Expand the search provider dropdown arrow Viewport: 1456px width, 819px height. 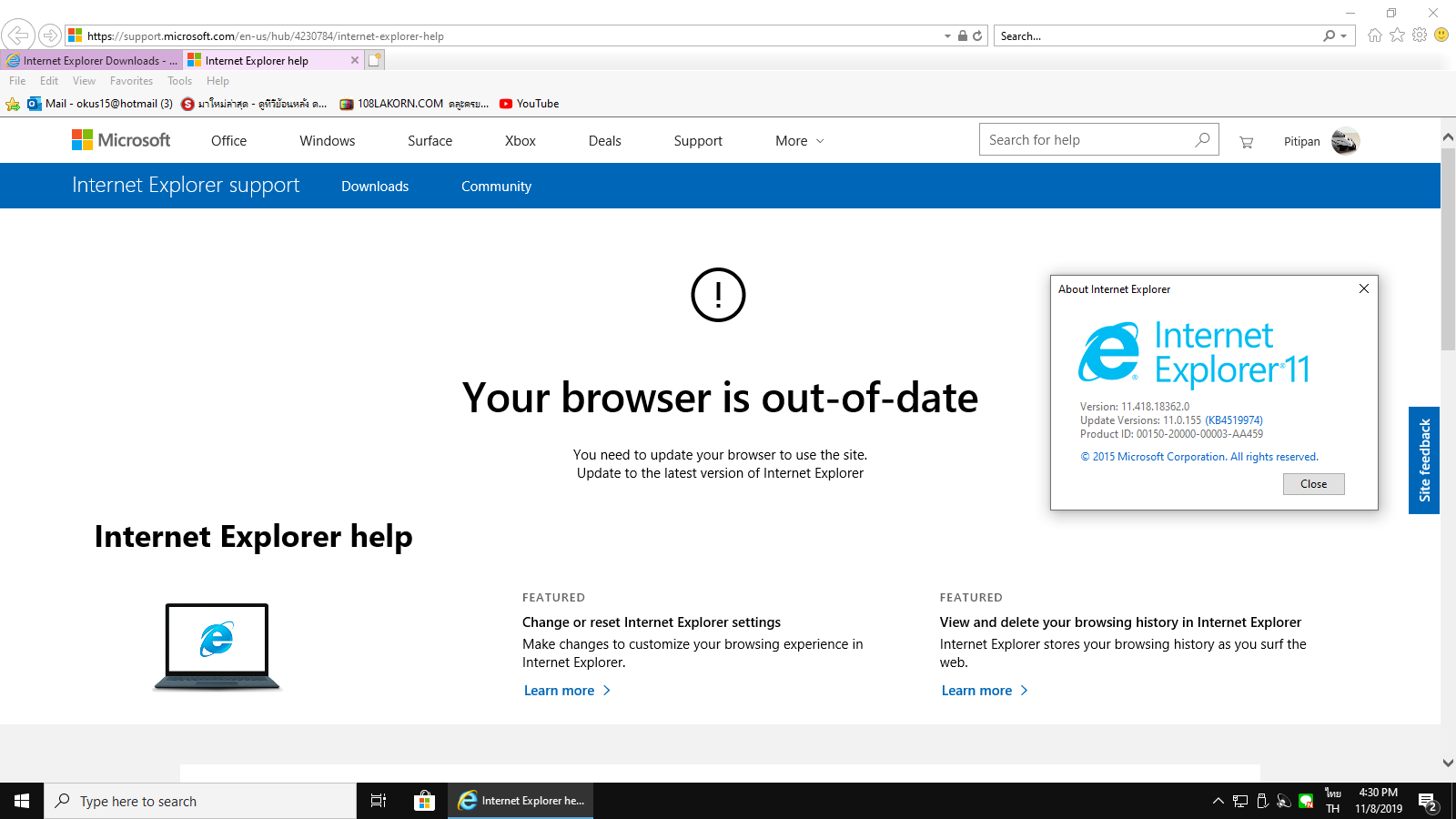click(x=1343, y=36)
